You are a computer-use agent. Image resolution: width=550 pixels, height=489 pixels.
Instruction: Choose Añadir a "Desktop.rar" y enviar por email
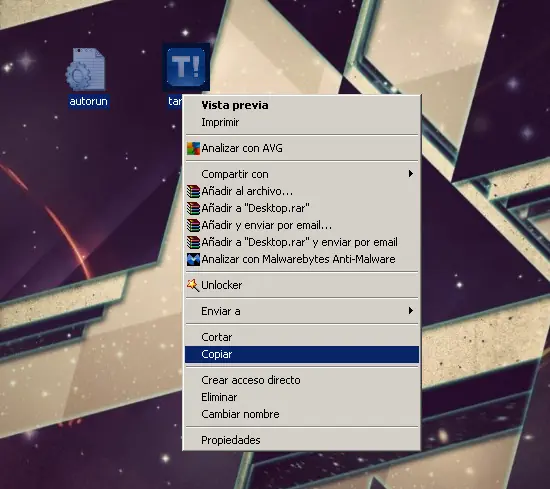click(x=302, y=242)
